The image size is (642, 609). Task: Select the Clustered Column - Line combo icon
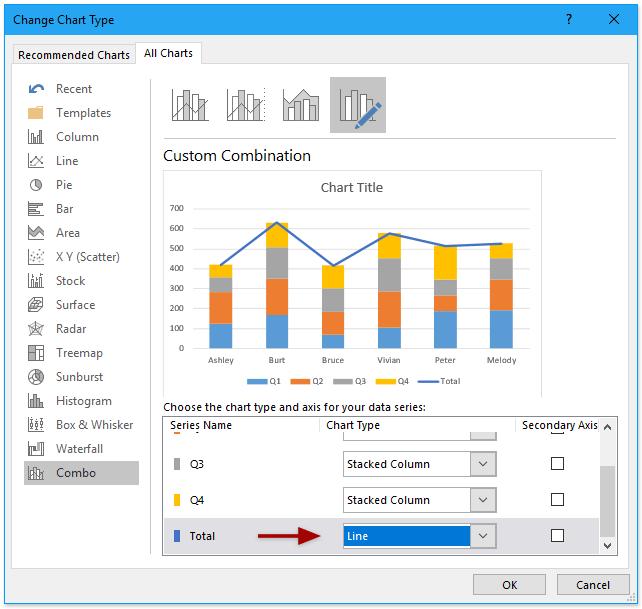coord(190,105)
